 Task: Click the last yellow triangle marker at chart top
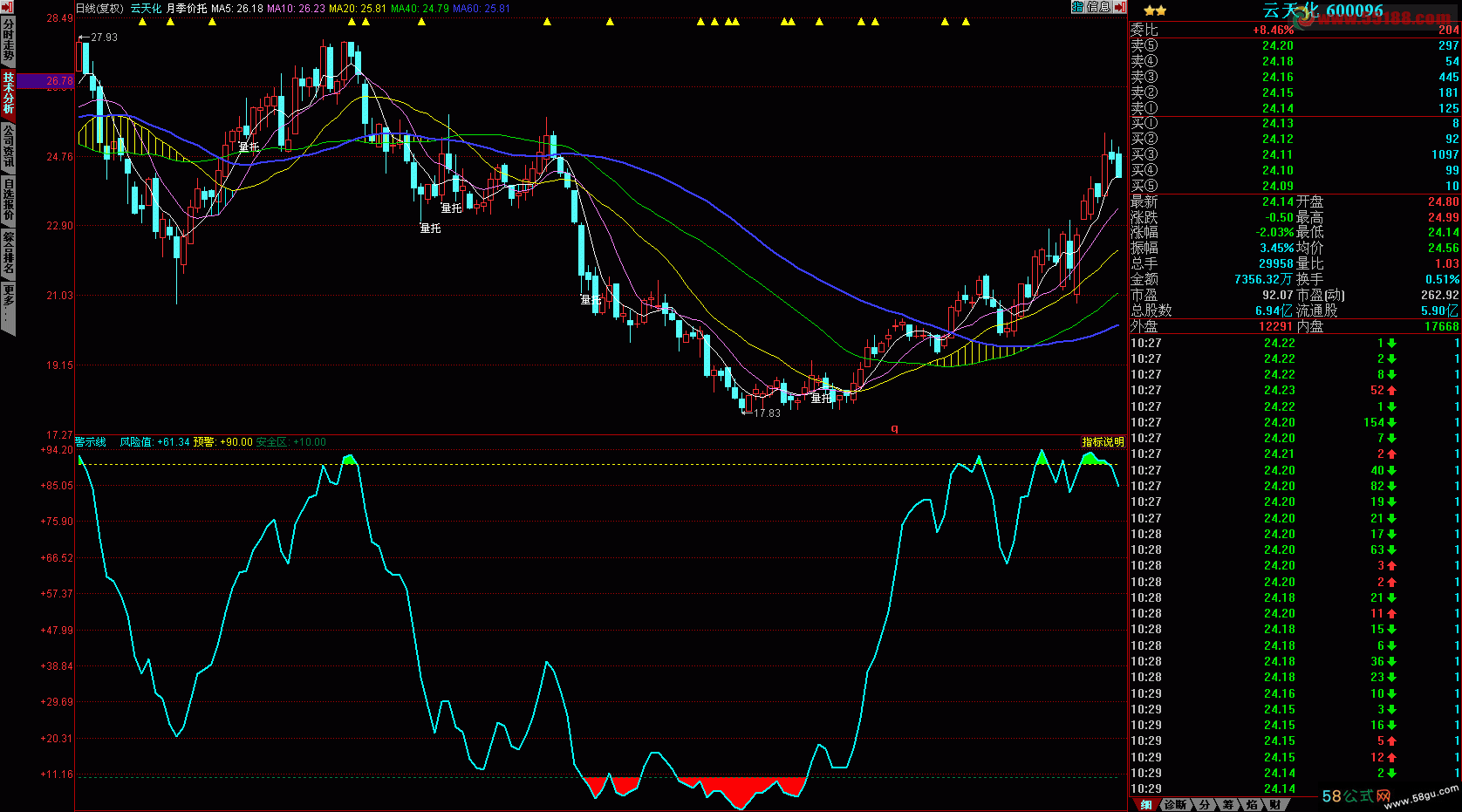point(966,22)
